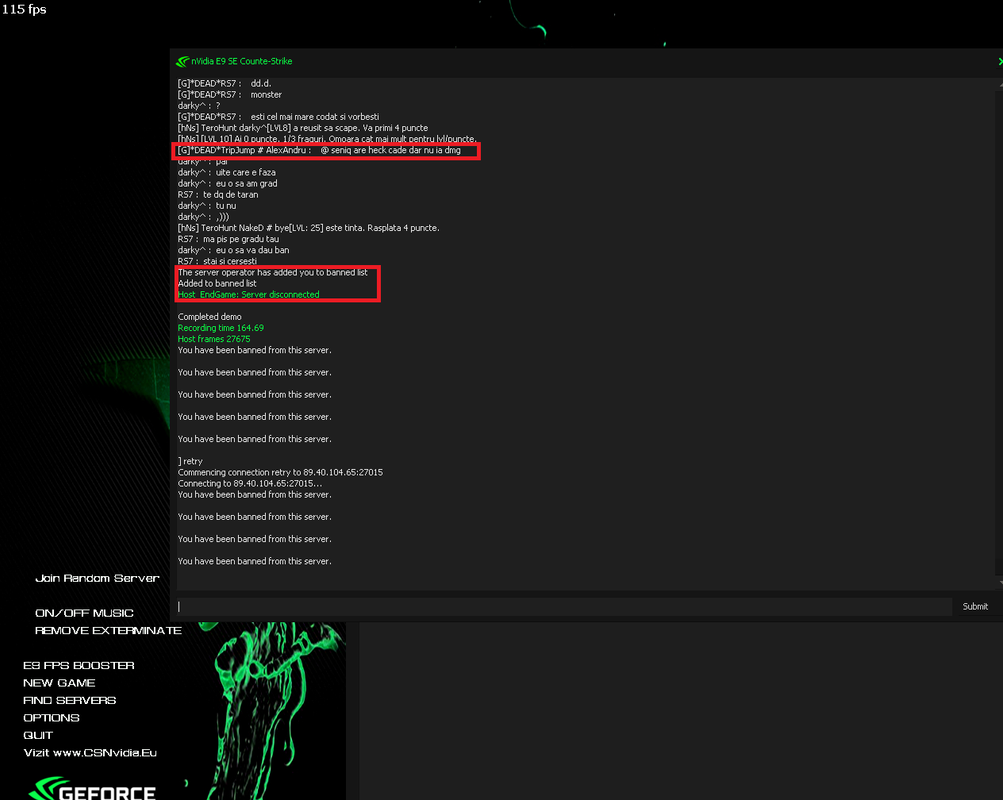Open E9 FPS BOOSTER menu item
Screen dimensions: 1003x800
[x=79, y=665]
